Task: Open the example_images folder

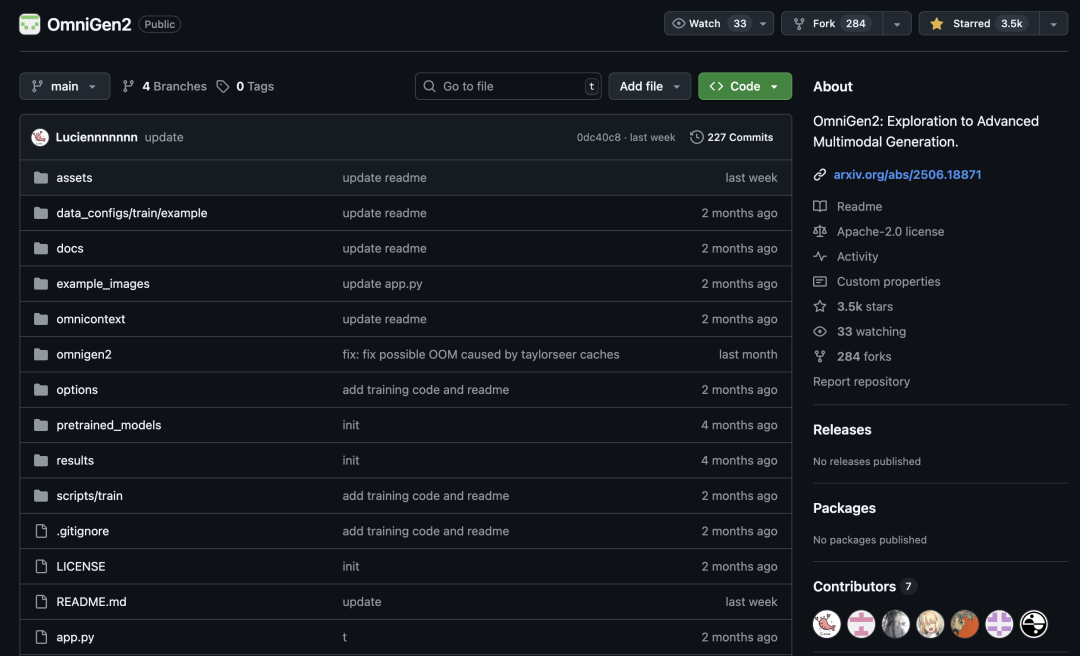Action: (103, 284)
